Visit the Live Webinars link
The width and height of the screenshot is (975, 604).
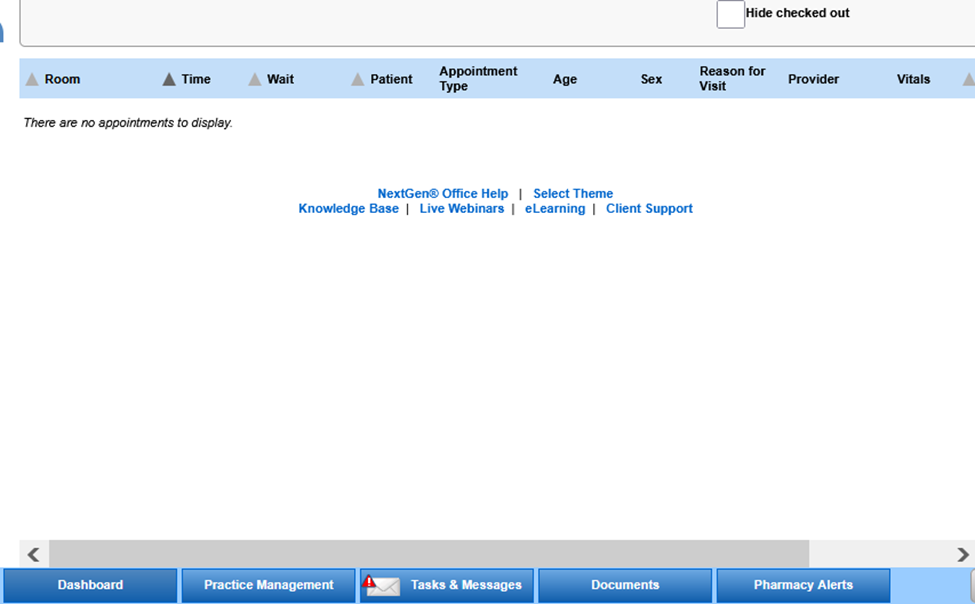coord(461,209)
